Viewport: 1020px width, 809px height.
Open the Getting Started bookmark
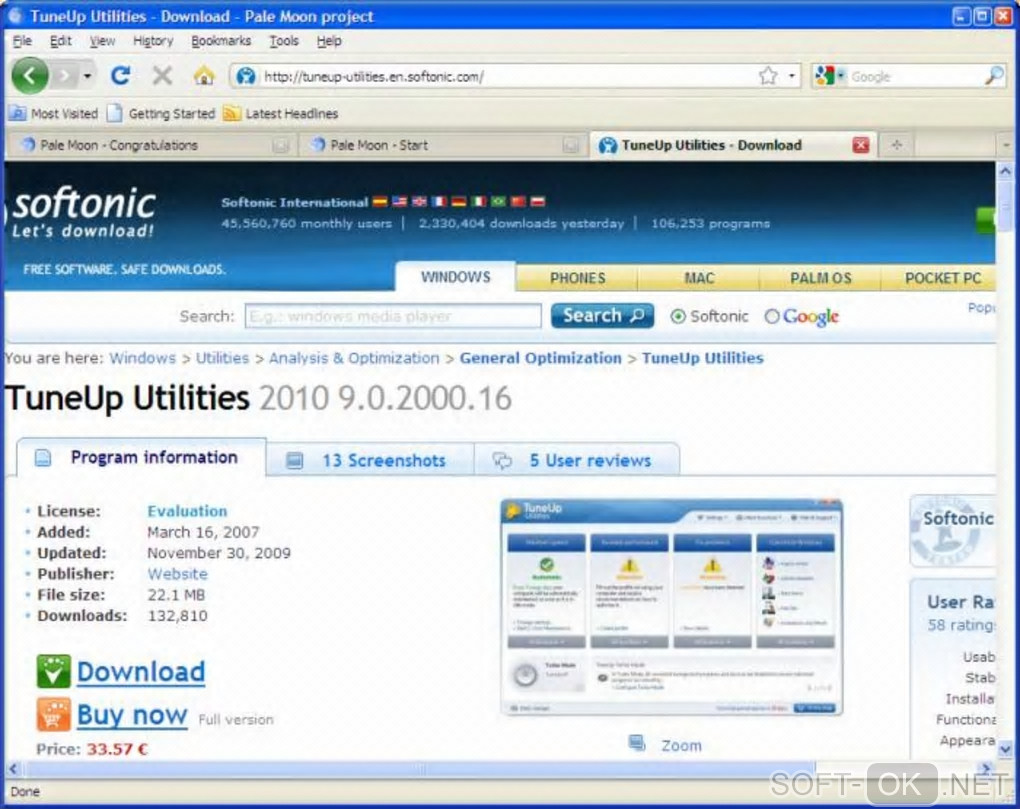coord(161,114)
